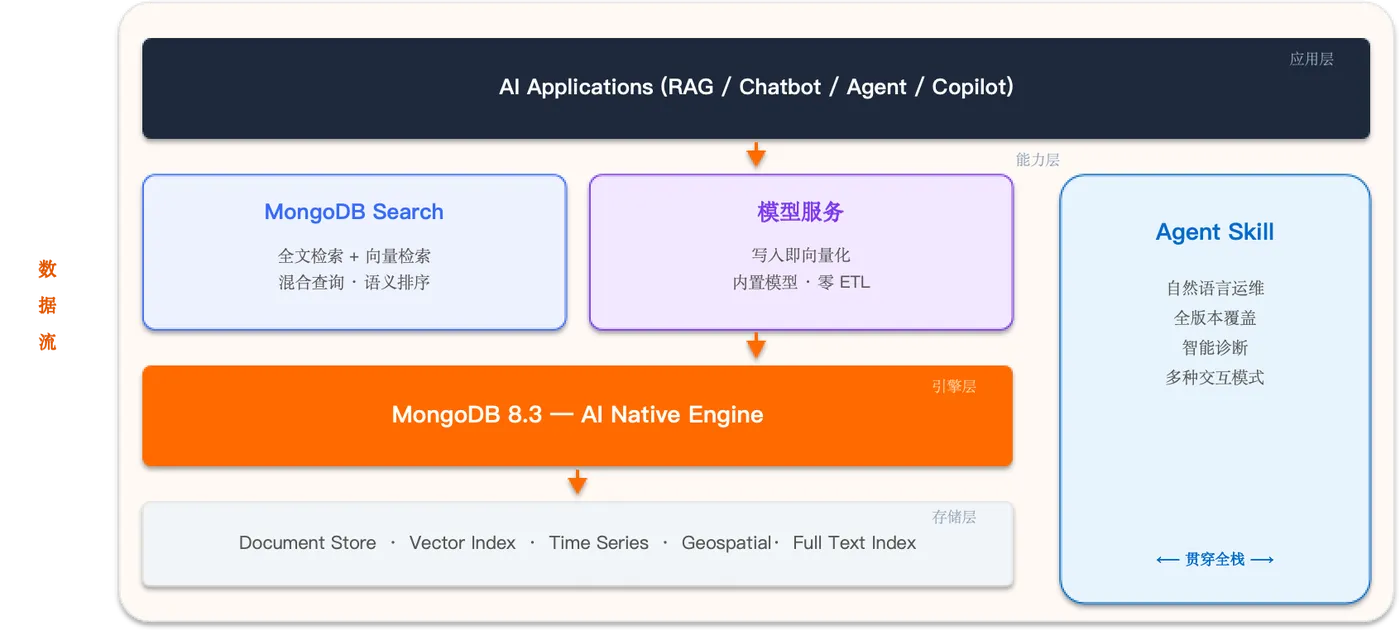Select the 自然语言运维 item
The height and width of the screenshot is (630, 1400).
(1215, 288)
